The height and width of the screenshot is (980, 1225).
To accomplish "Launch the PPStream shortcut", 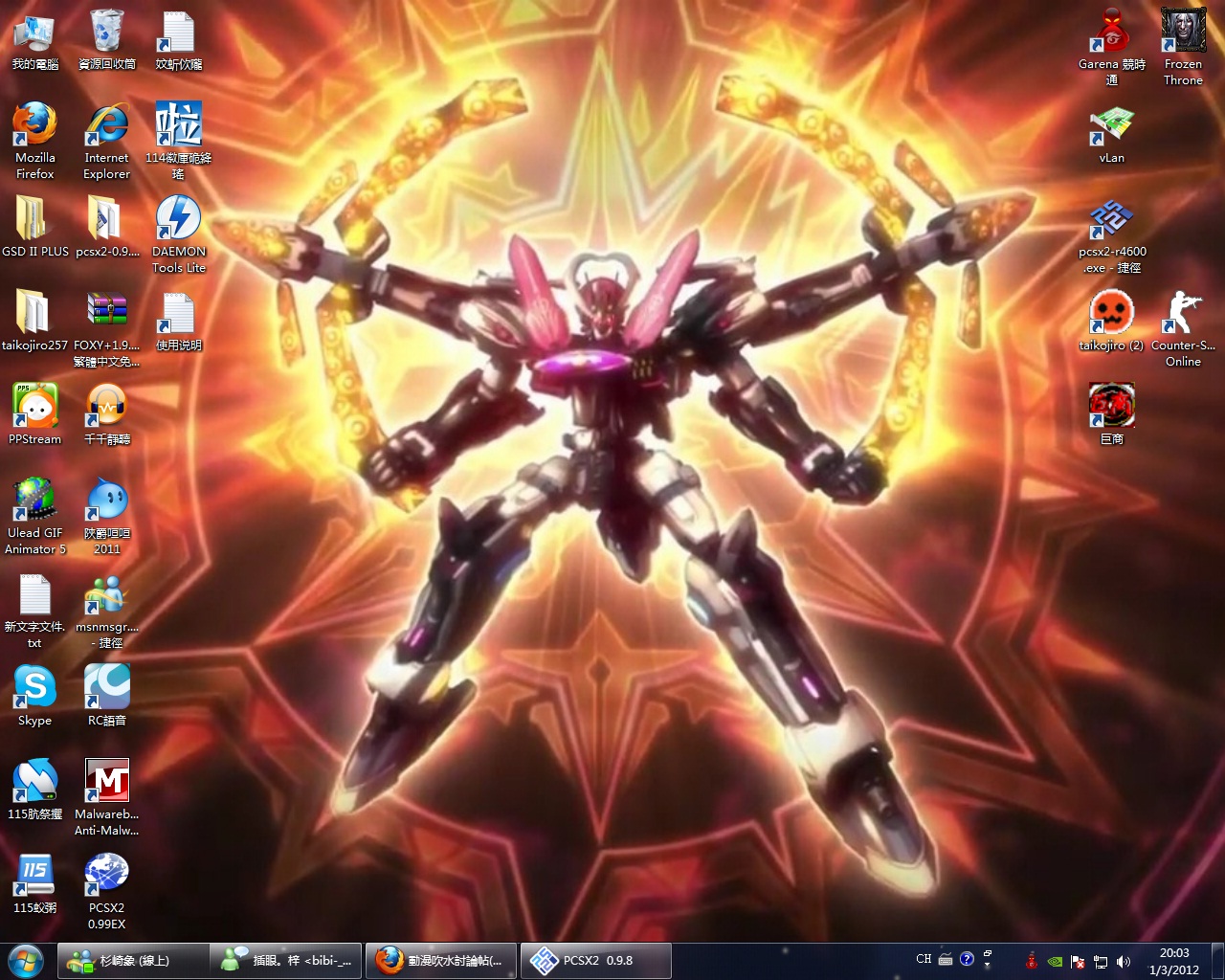I will (x=35, y=414).
